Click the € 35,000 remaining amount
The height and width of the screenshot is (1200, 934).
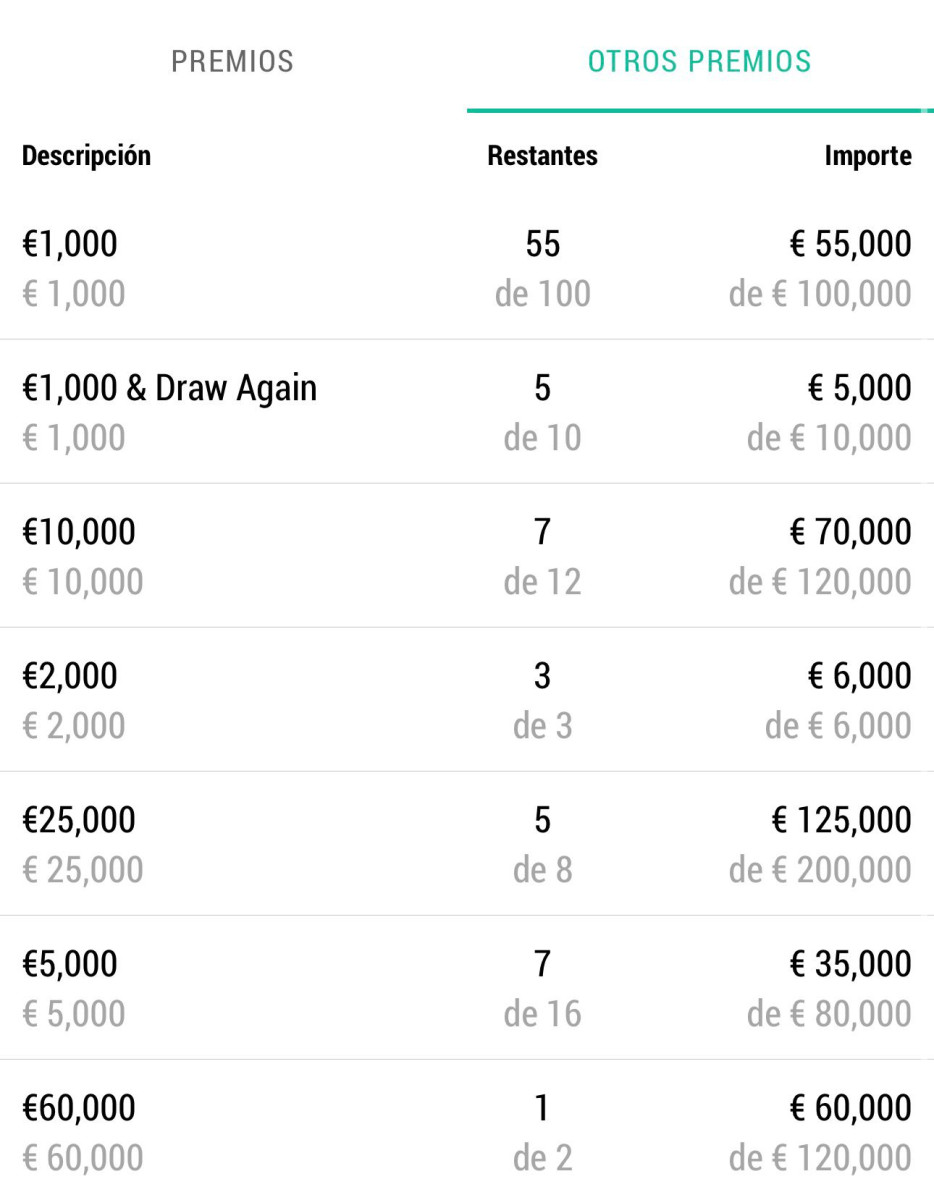(848, 964)
